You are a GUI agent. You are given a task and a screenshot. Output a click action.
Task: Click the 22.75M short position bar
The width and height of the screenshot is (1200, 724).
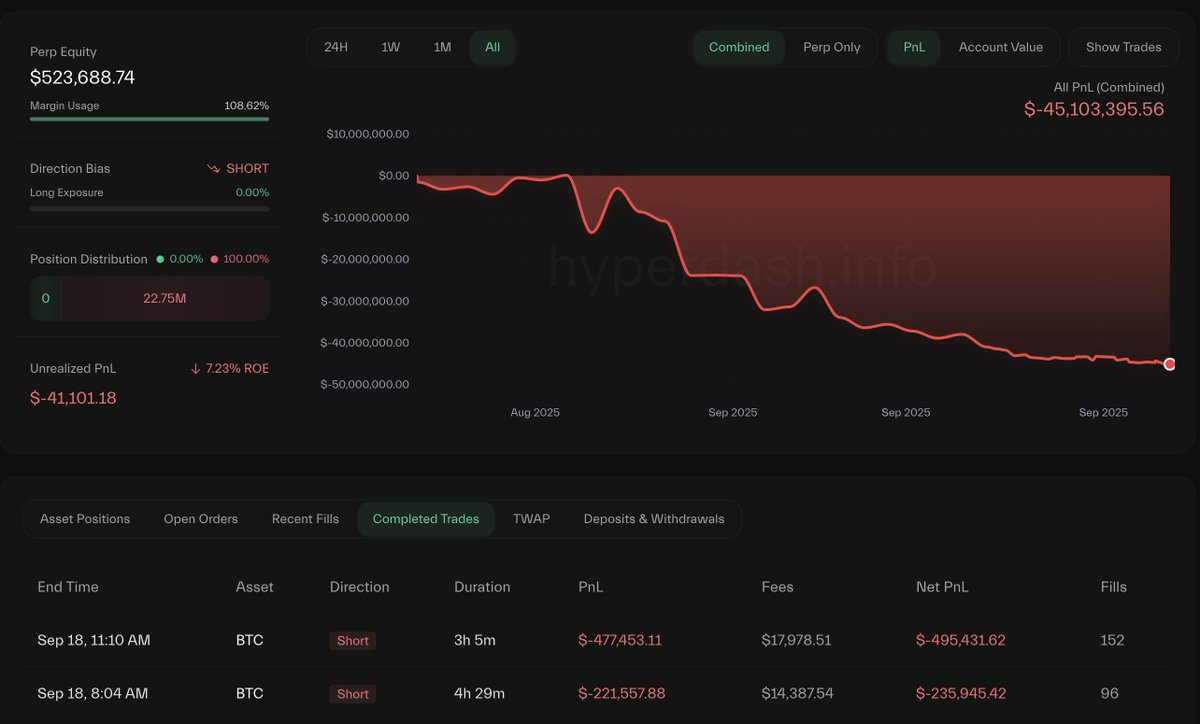[x=165, y=298]
